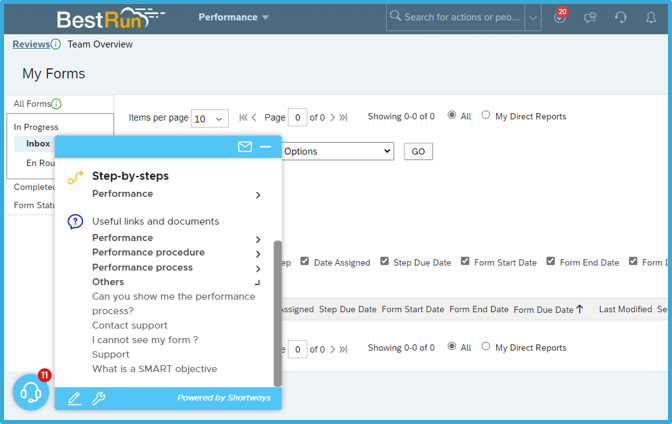Switch to the Team Overview tab
This screenshot has height=424, width=672.
coord(100,44)
